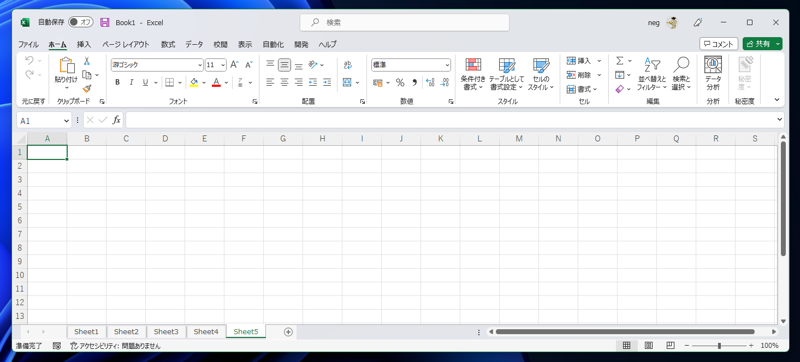Image resolution: width=800 pixels, height=362 pixels.
Task: Open the Page Layout tab
Action: pyautogui.click(x=126, y=44)
